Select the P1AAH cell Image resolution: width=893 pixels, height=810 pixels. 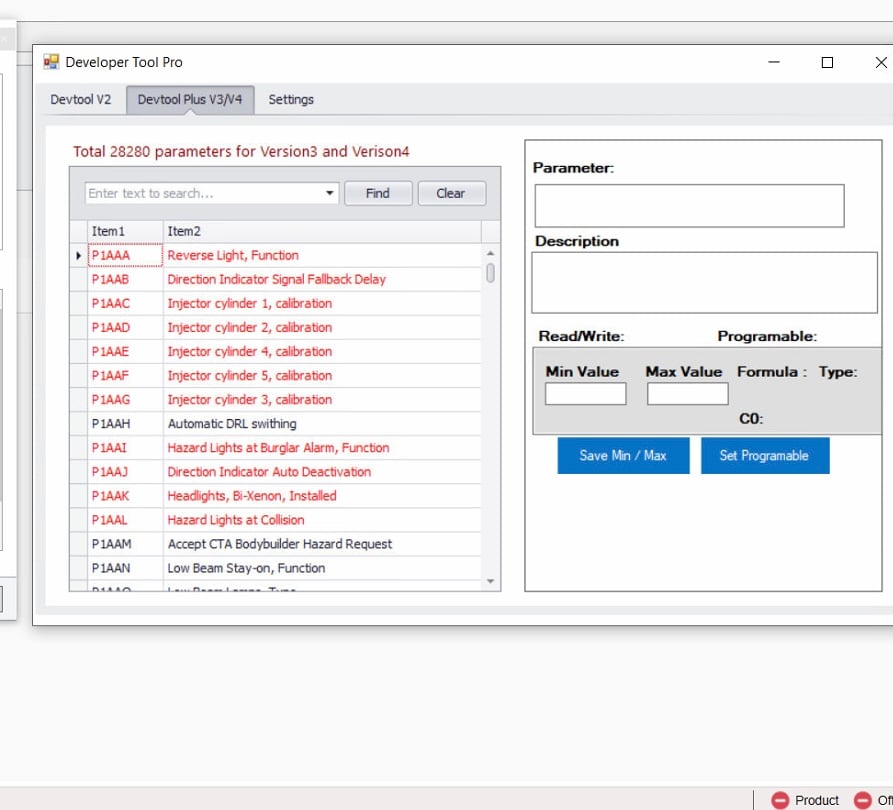tap(125, 424)
